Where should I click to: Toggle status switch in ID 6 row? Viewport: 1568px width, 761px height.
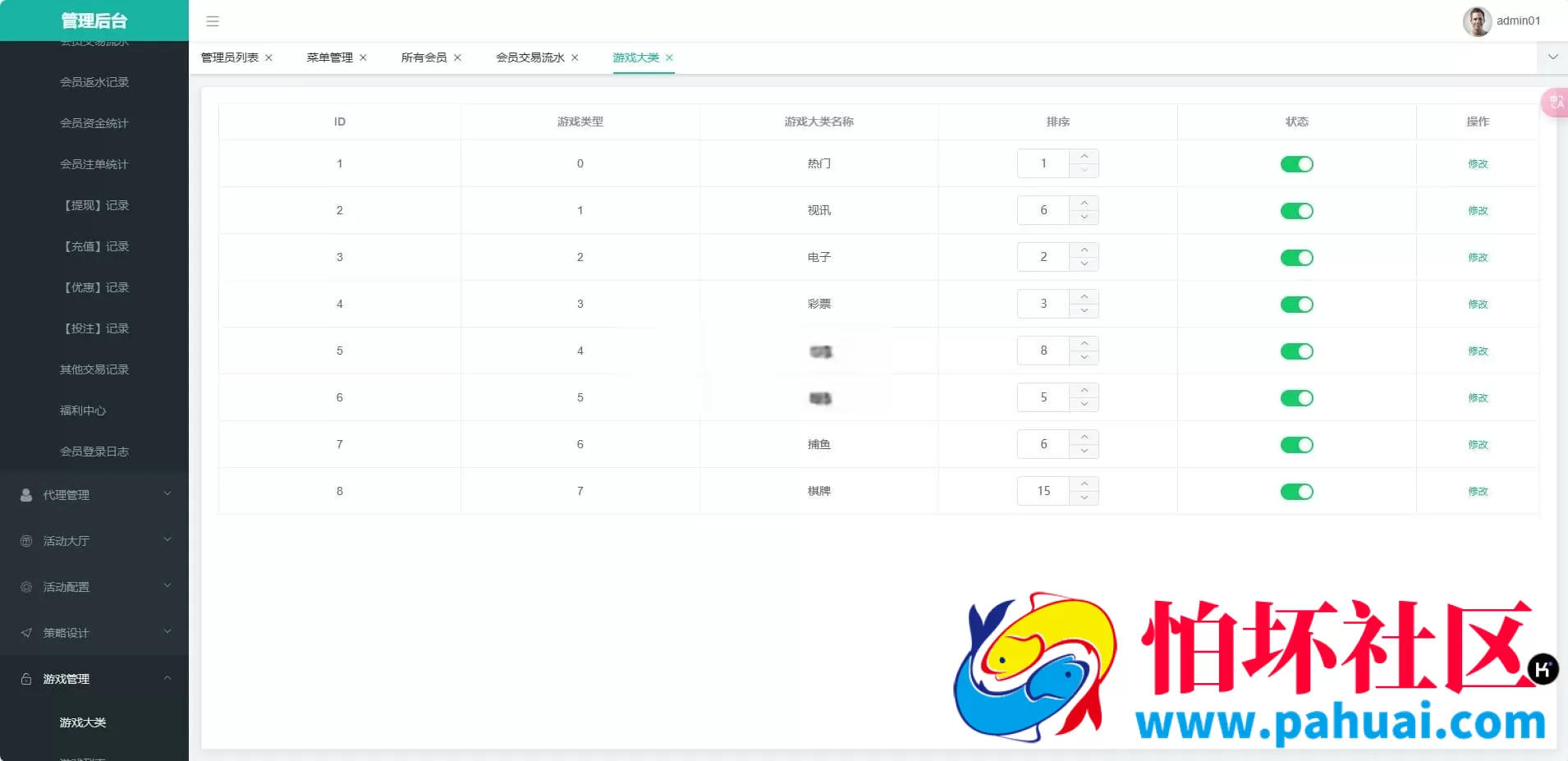click(x=1297, y=398)
